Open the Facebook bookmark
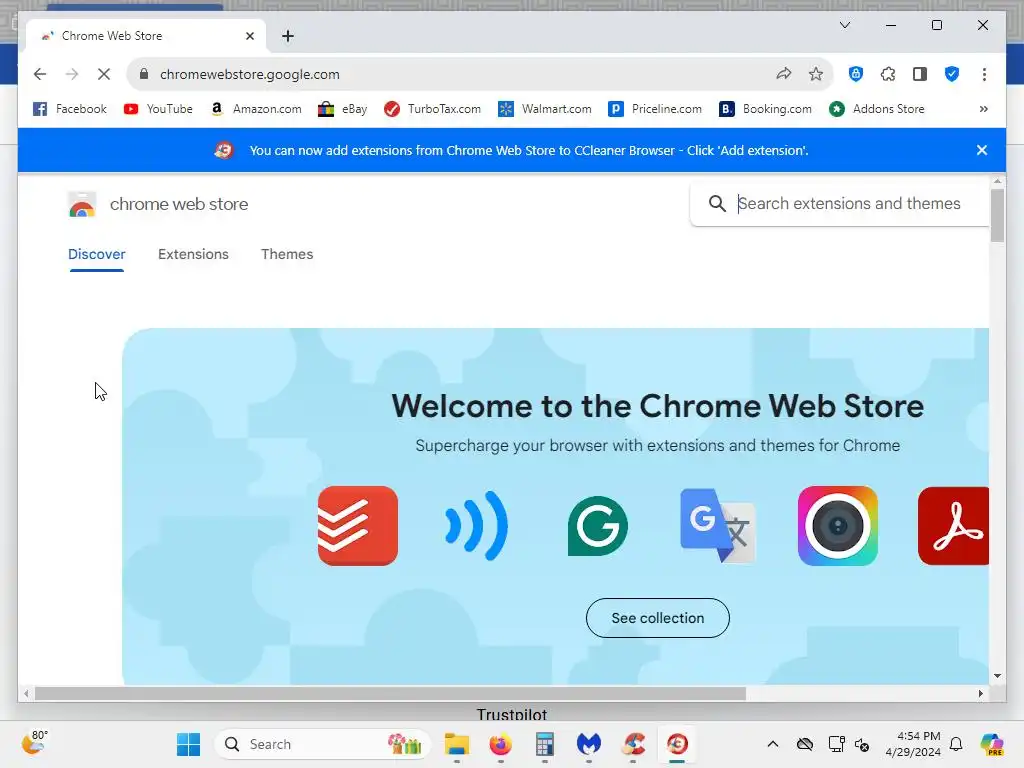Screen dimensions: 1024x768 pyautogui.click(x=70, y=109)
